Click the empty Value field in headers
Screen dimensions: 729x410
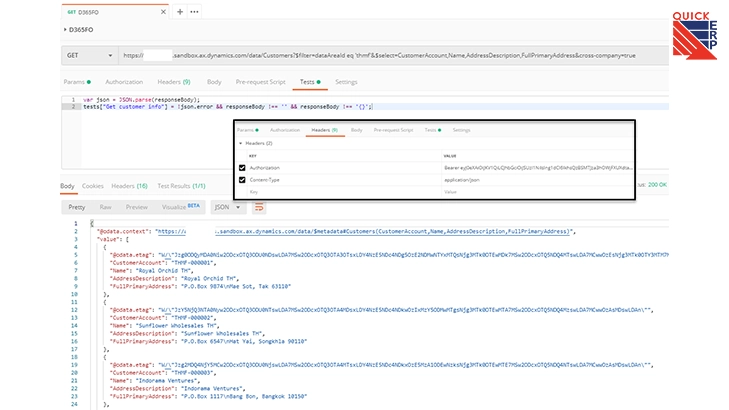537,192
